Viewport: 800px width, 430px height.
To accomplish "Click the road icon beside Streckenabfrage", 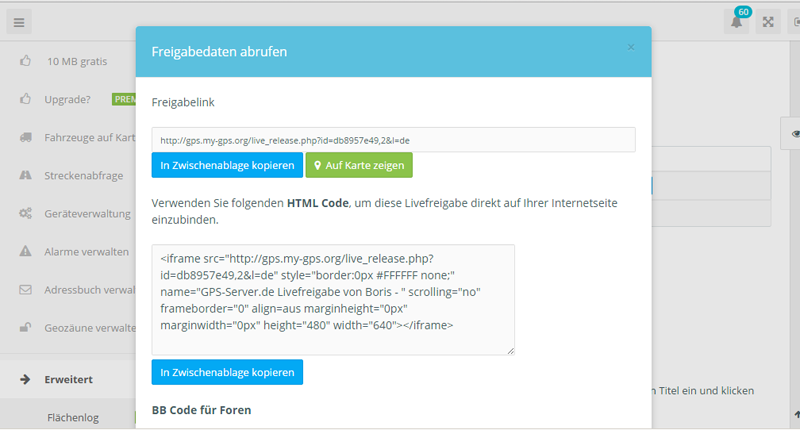I will coord(25,175).
